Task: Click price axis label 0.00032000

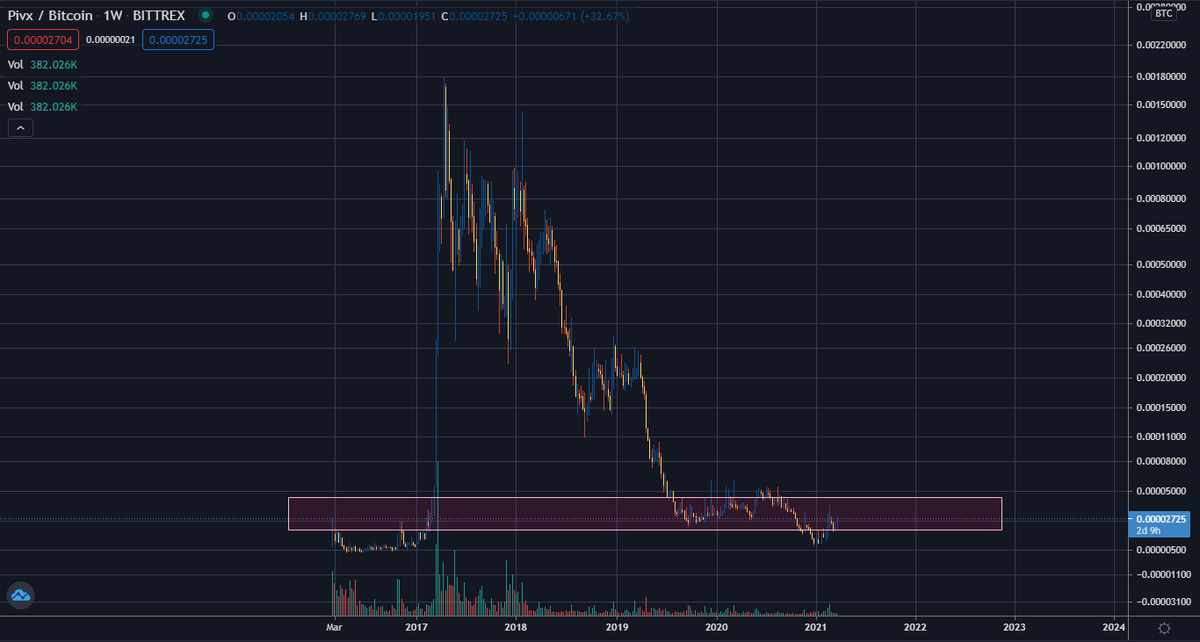Action: point(1163,324)
